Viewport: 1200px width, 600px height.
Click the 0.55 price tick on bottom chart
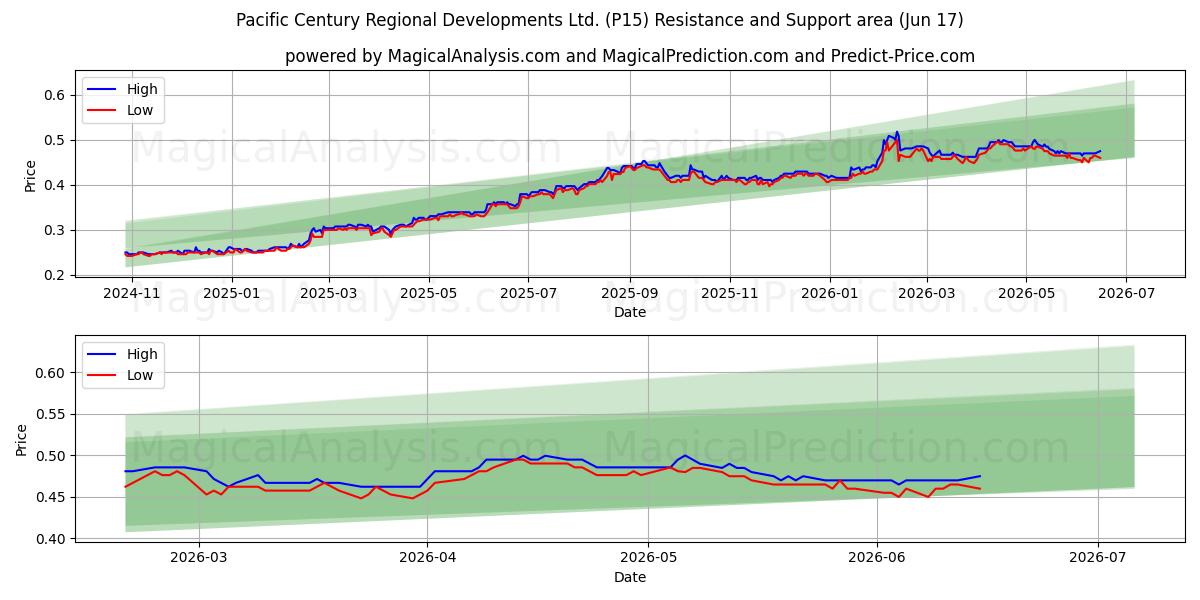(x=51, y=414)
